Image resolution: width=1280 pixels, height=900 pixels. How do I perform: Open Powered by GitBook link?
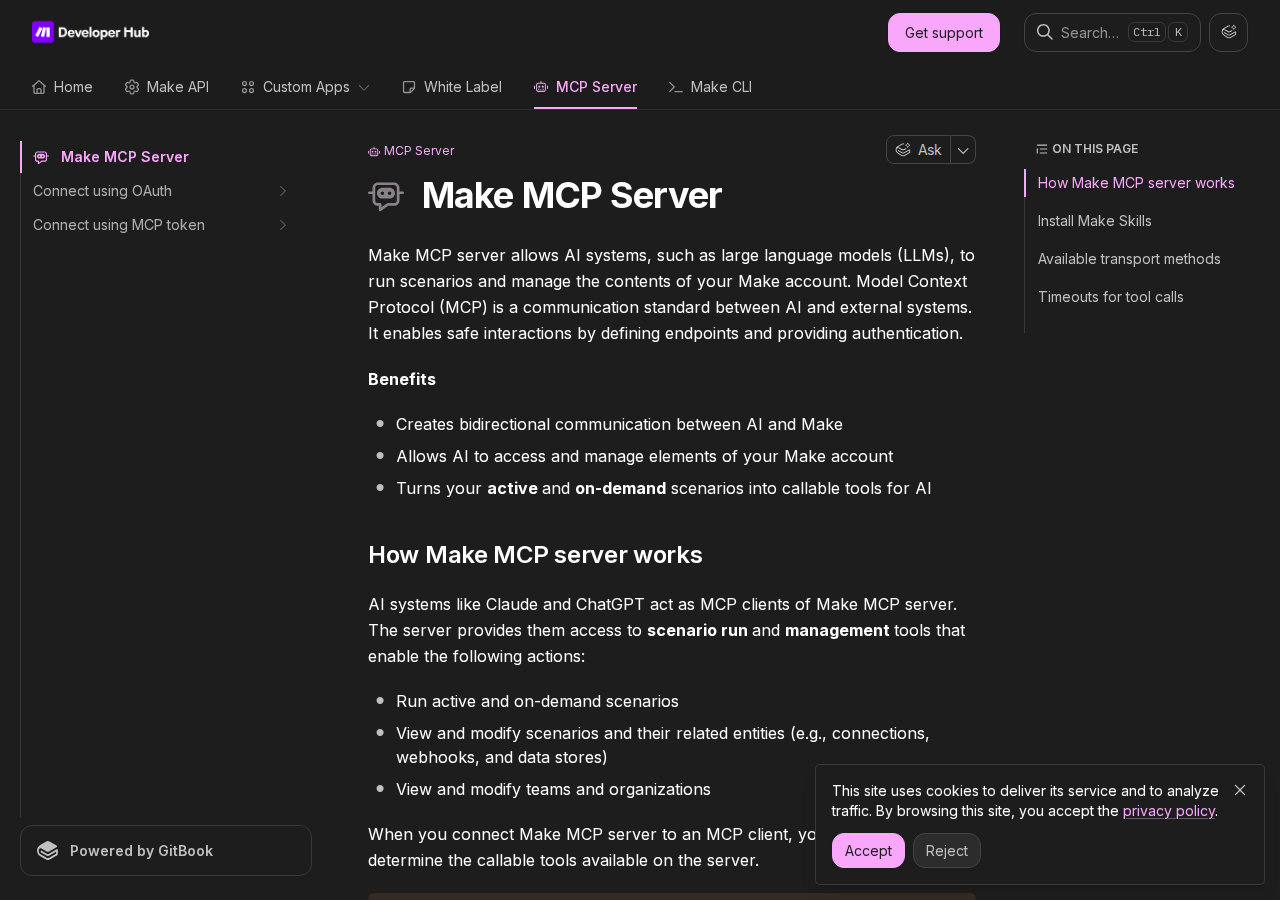[x=166, y=851]
